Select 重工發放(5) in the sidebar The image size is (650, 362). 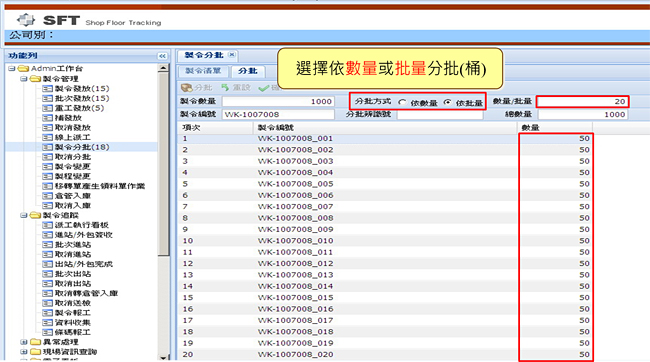79,108
